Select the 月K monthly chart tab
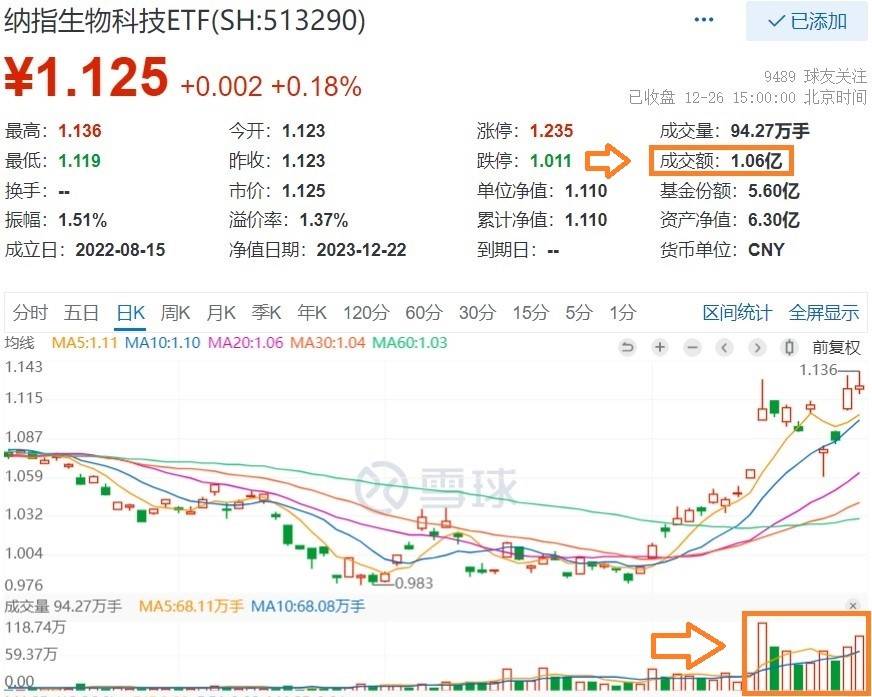The height and width of the screenshot is (697, 872). 221,313
